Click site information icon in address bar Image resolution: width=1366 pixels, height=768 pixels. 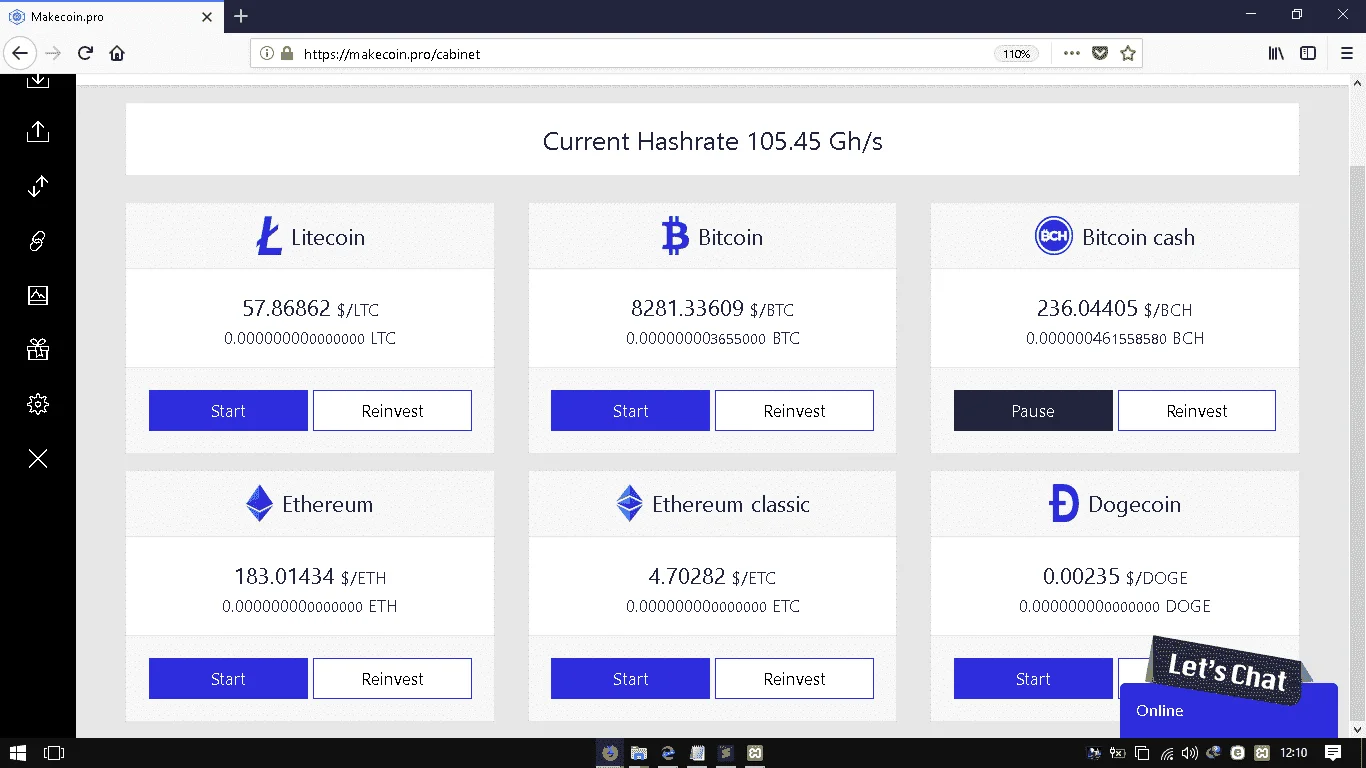267,54
